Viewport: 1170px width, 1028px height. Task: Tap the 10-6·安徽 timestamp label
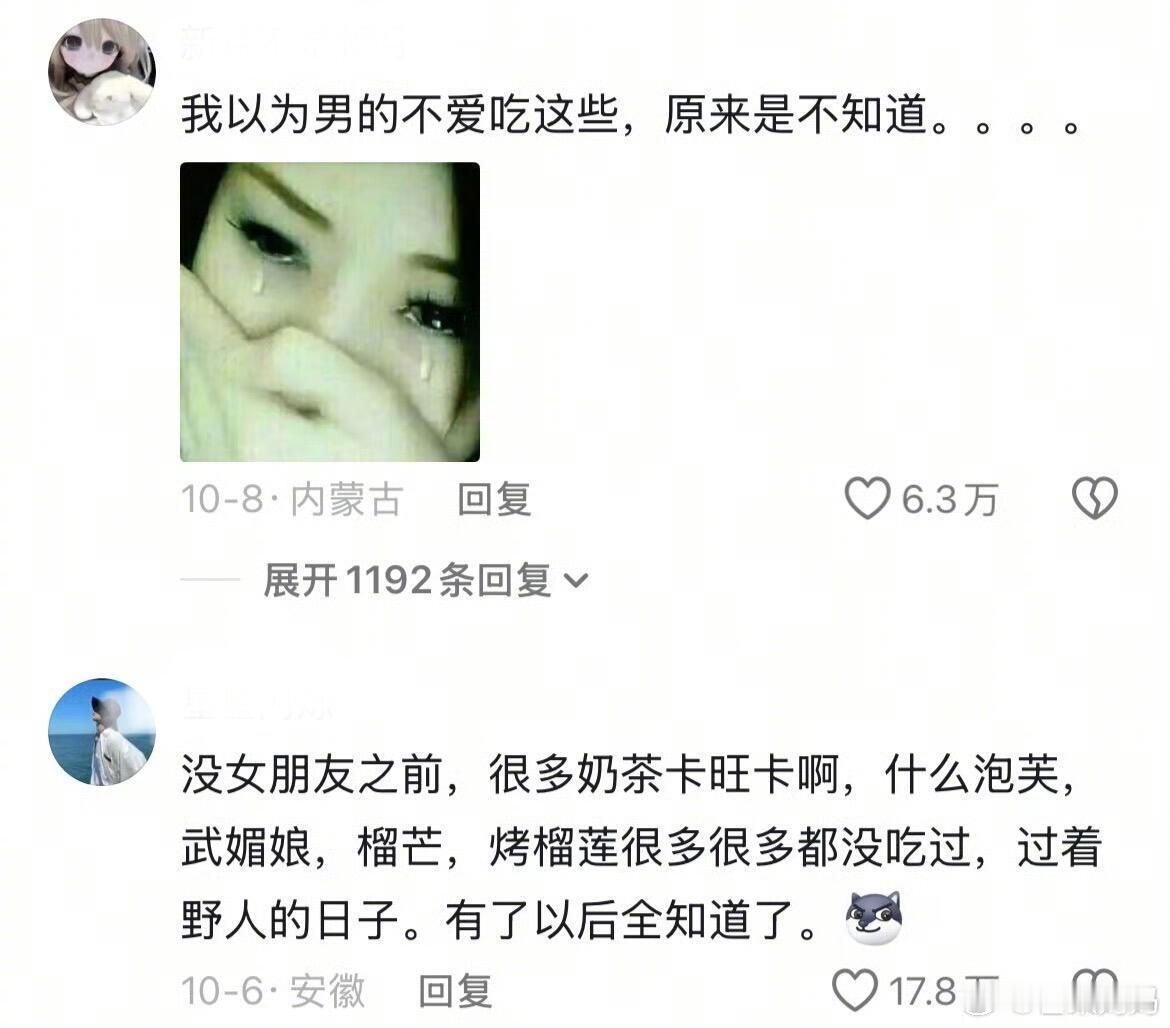273,991
